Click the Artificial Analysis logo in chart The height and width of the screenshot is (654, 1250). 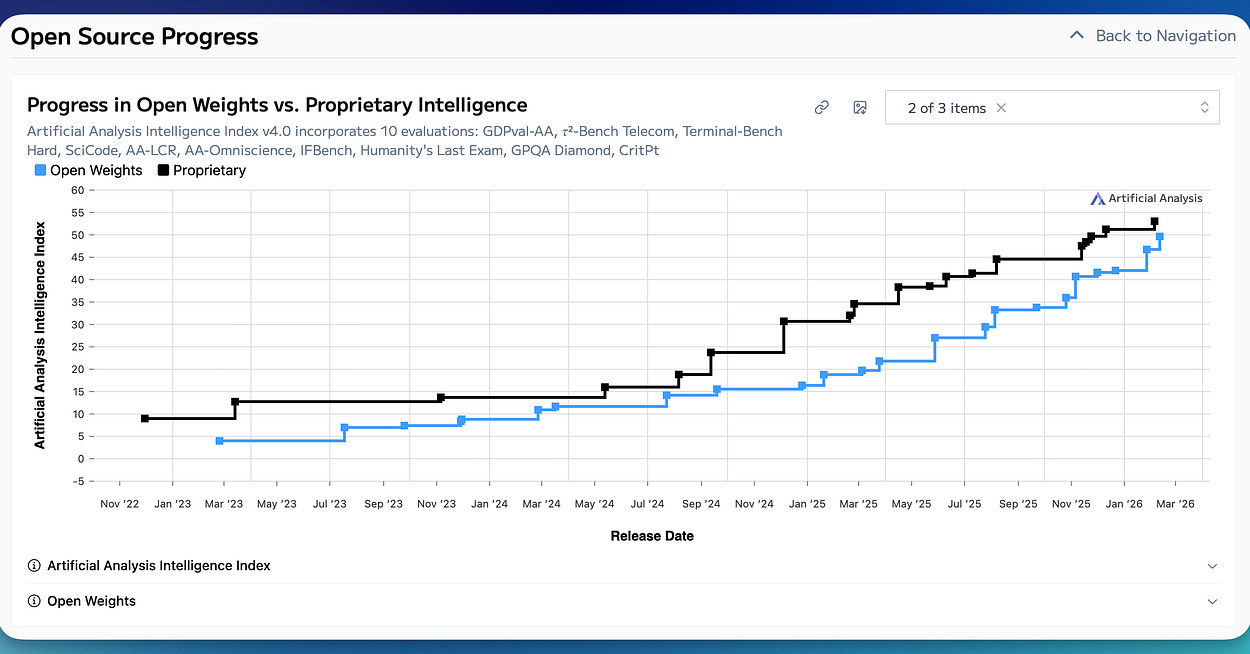(x=1147, y=198)
